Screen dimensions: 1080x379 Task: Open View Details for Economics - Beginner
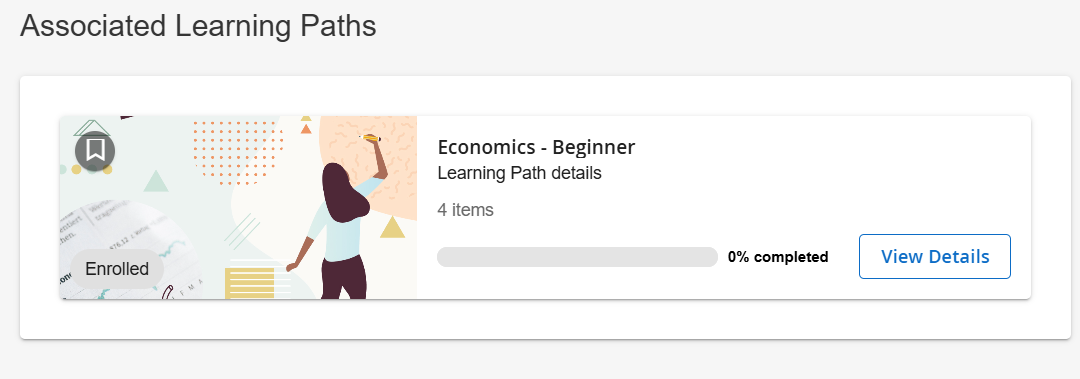[935, 256]
